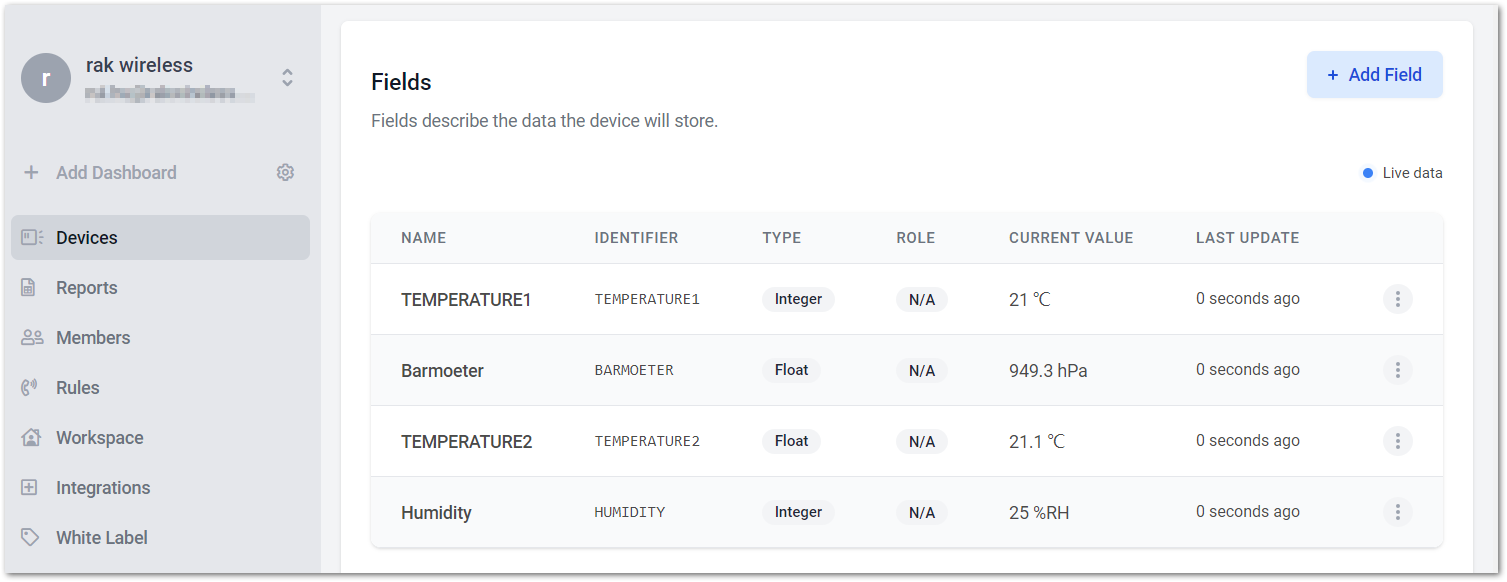
Task: Click the 949.3 hPa current value
Action: click(x=1048, y=370)
